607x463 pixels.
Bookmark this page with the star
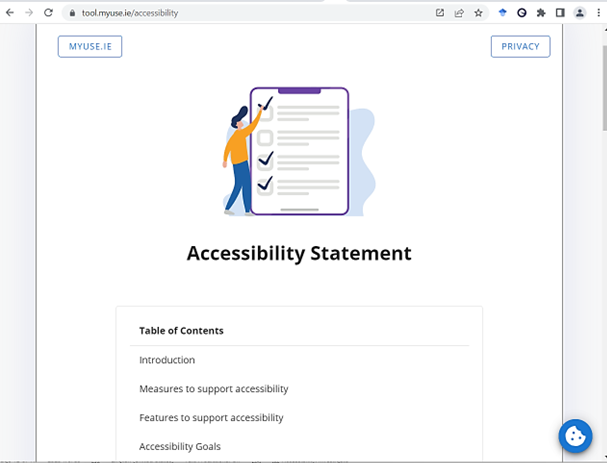478,13
